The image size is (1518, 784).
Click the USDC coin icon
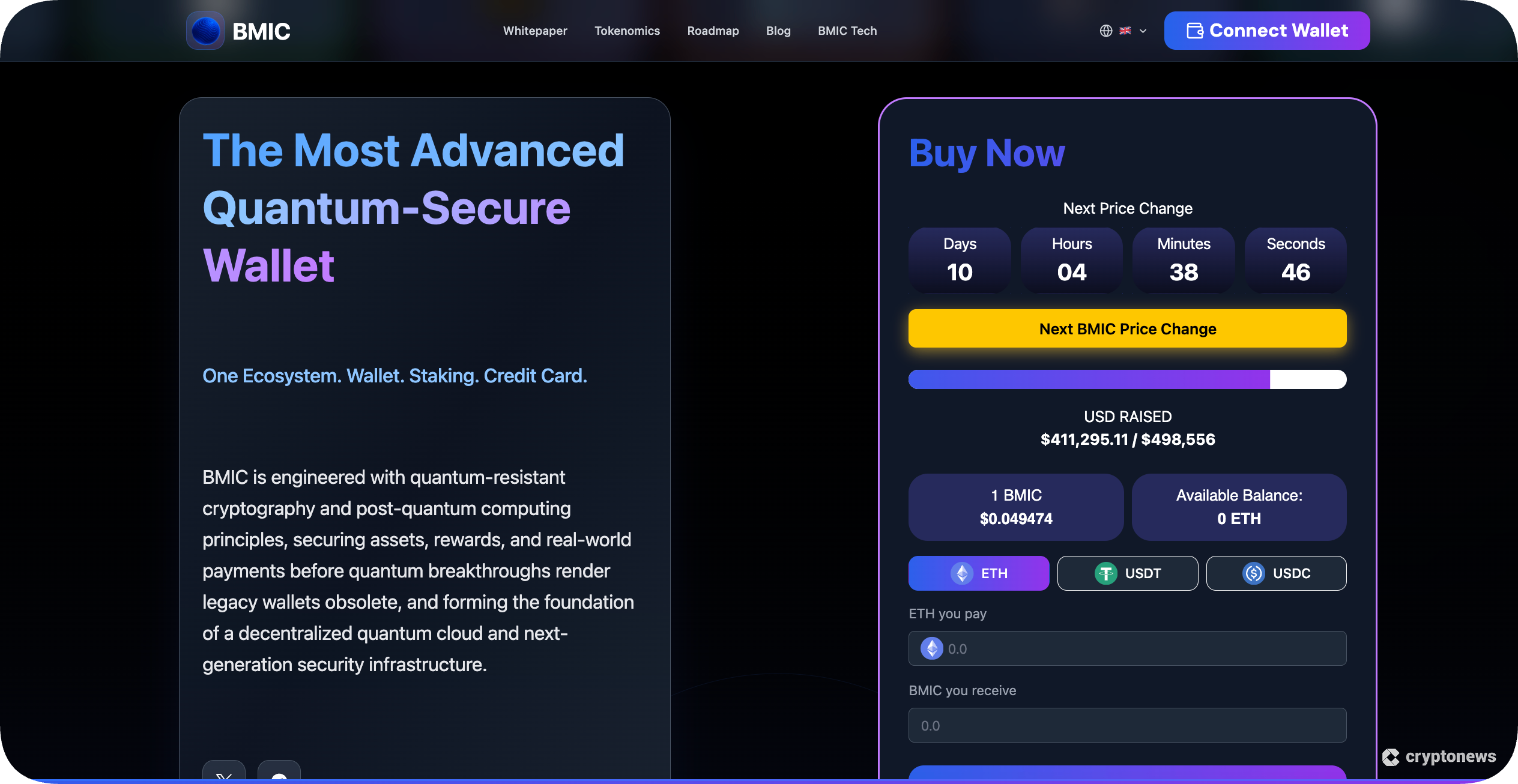1254,573
